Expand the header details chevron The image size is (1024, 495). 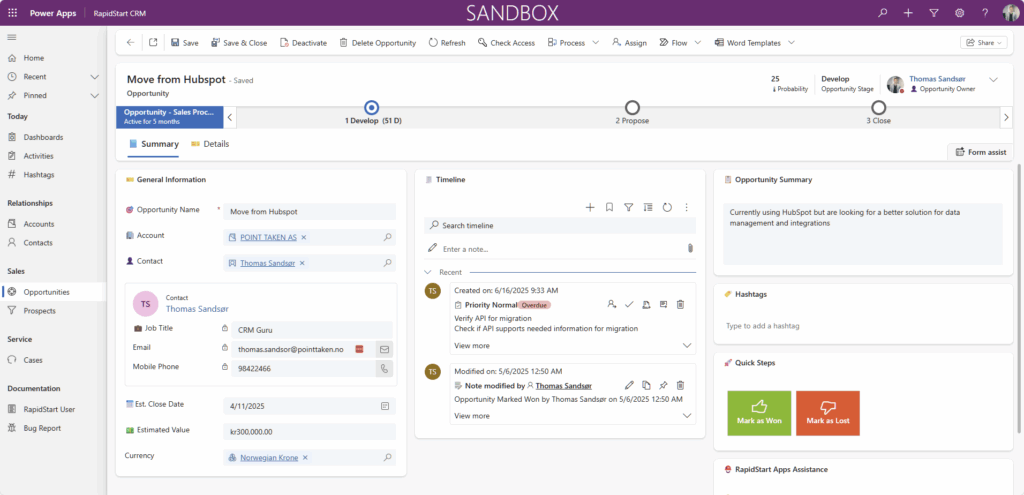pos(993,80)
